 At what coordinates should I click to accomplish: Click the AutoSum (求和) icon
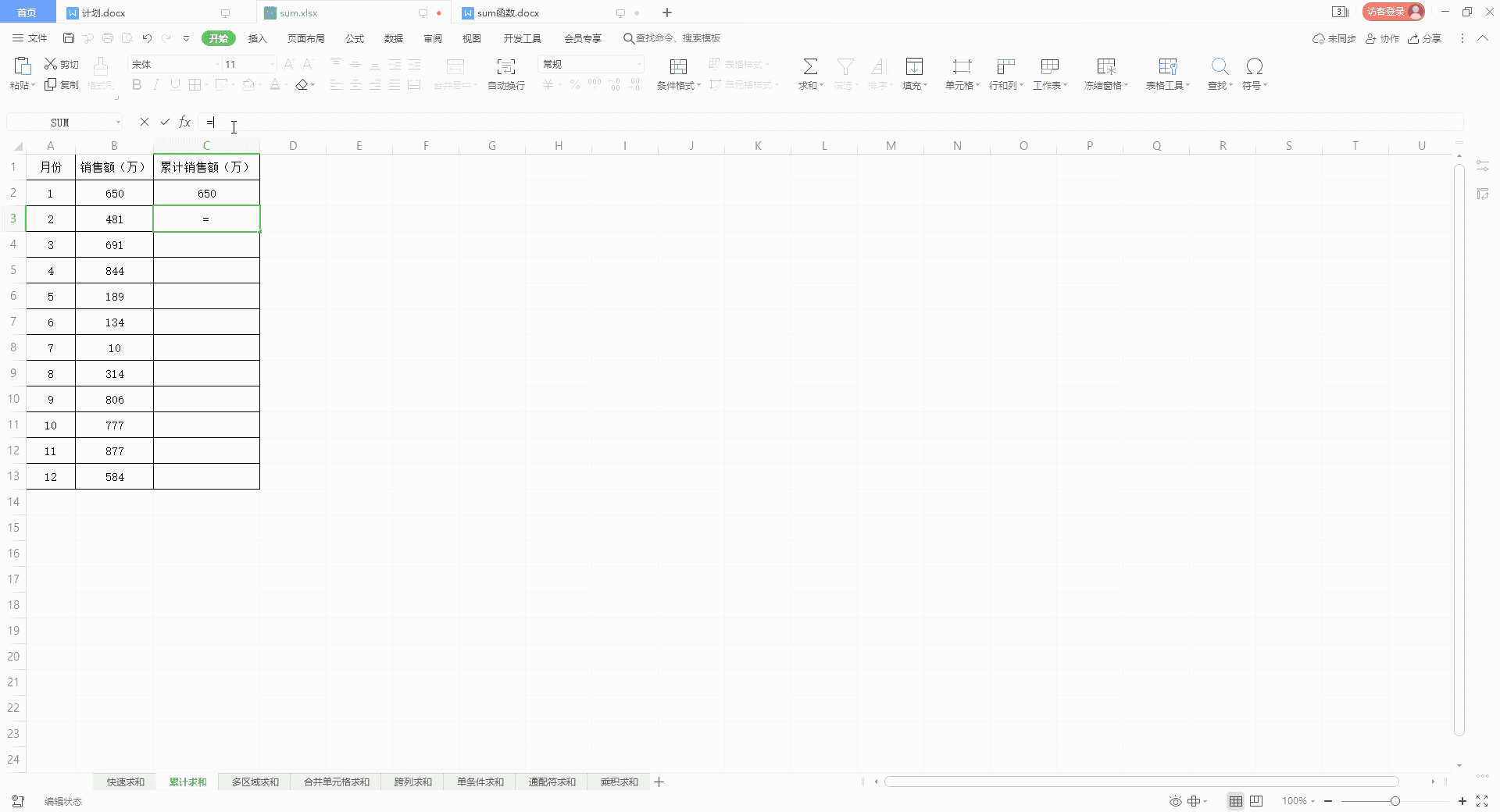[x=810, y=67]
